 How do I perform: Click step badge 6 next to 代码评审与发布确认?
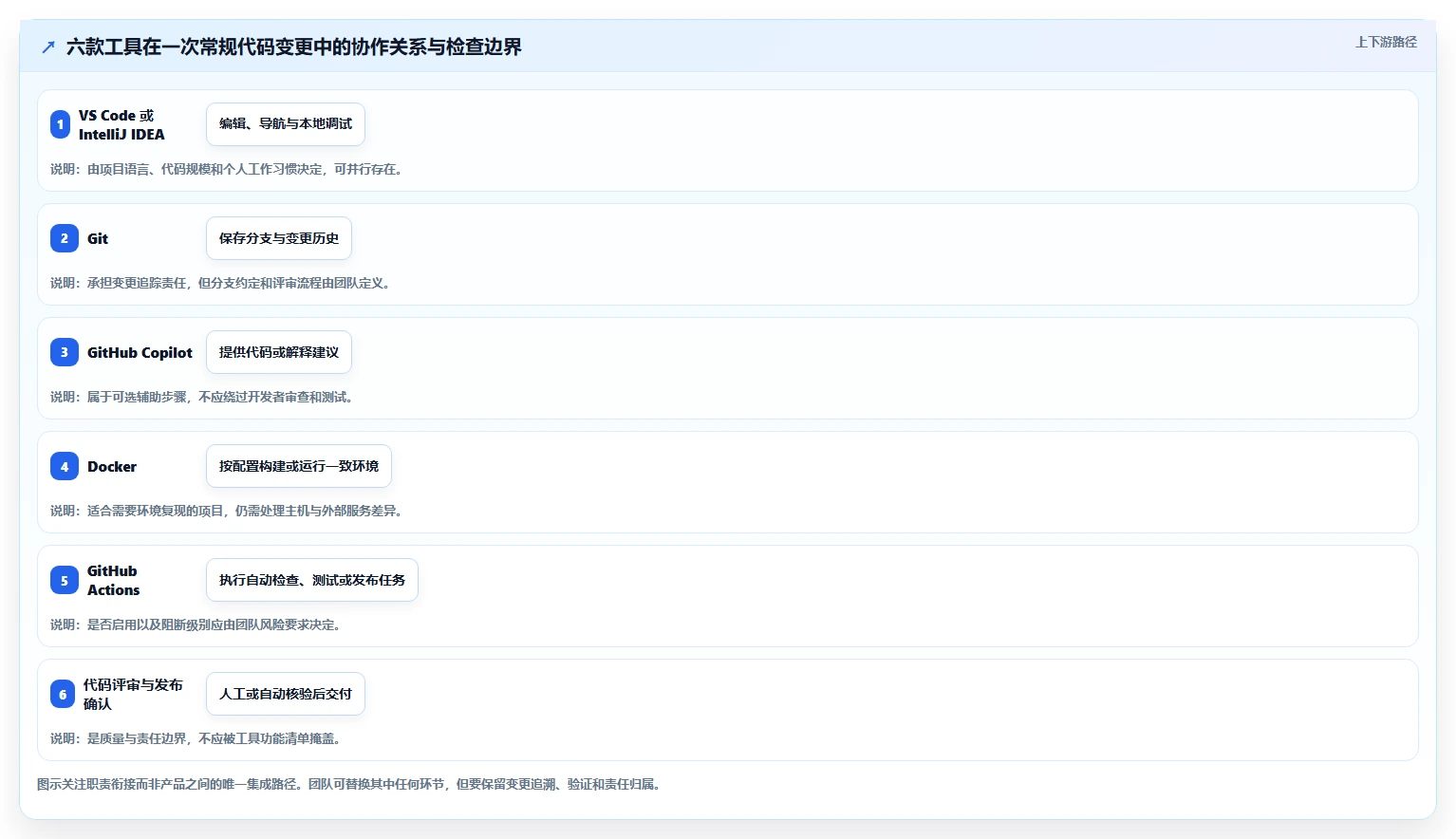pos(63,694)
